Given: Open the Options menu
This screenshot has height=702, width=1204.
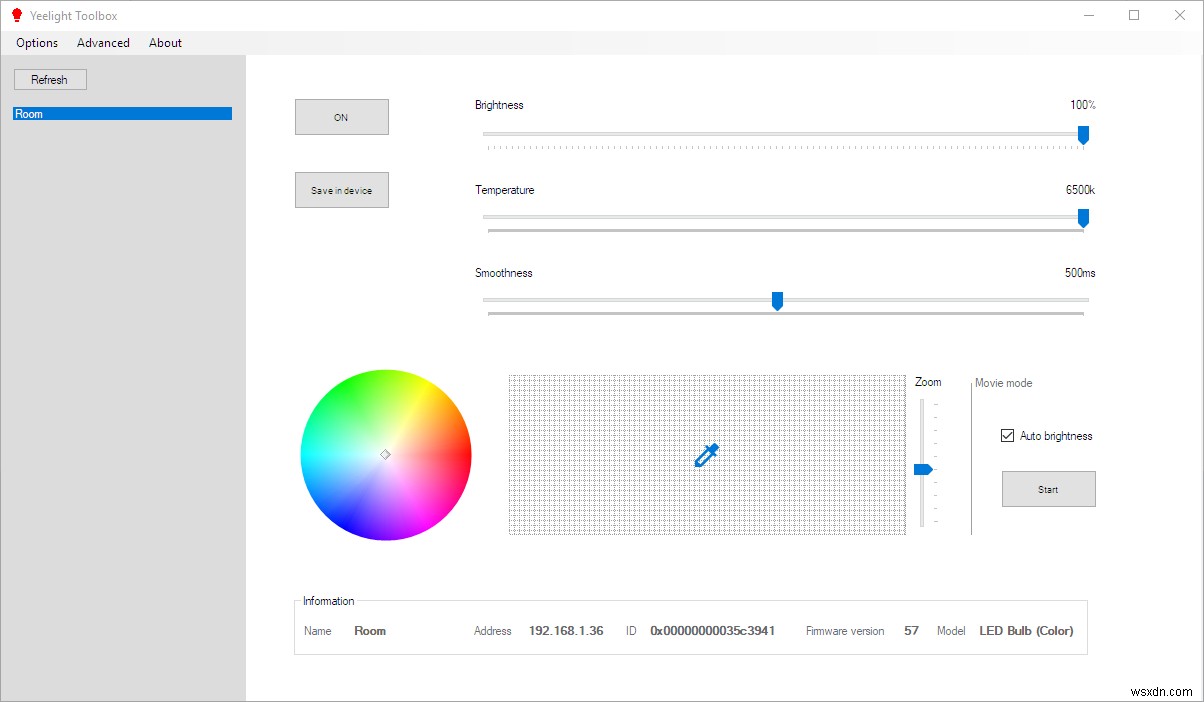Looking at the screenshot, I should (36, 42).
